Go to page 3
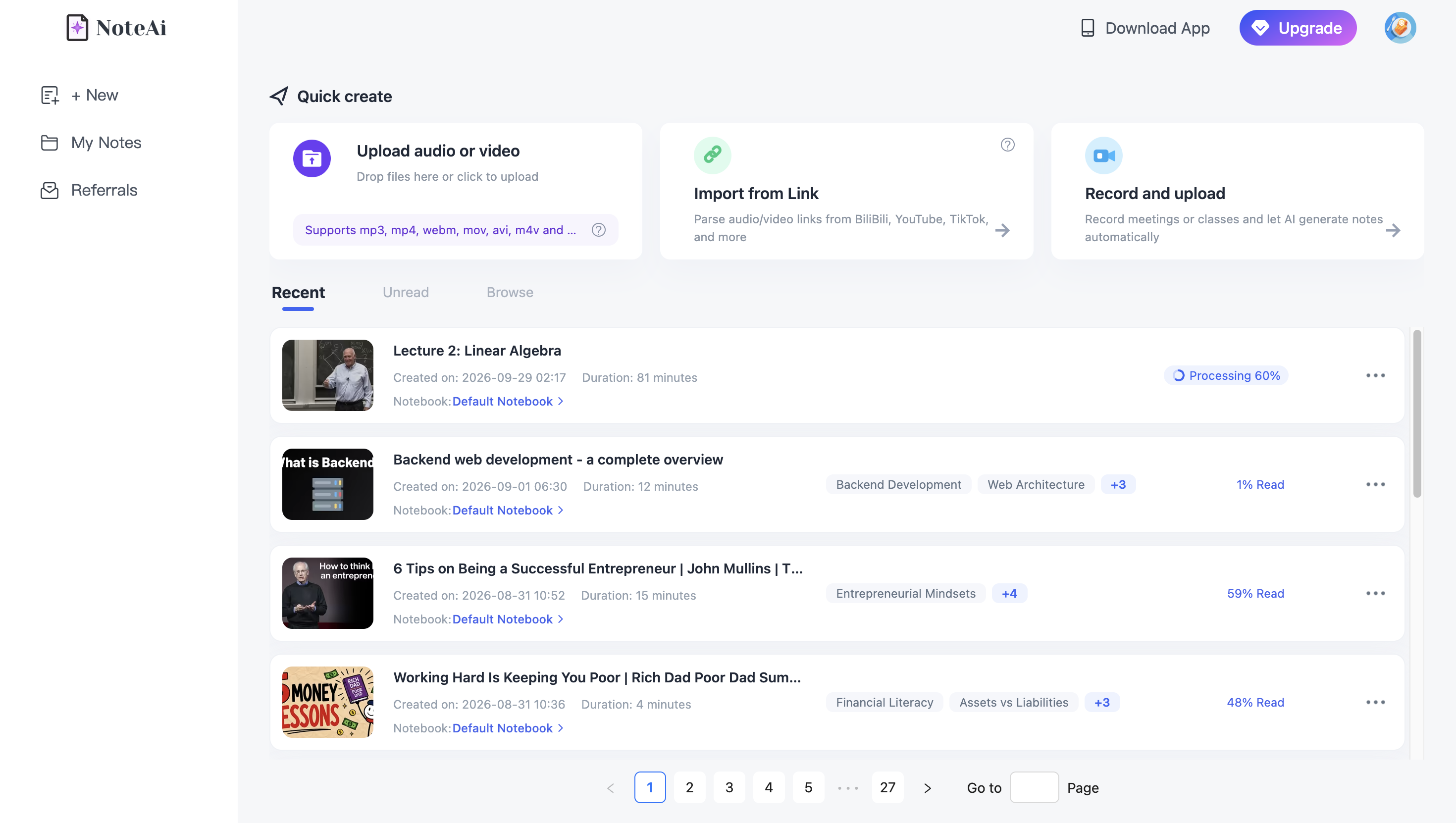The width and height of the screenshot is (1456, 823). click(x=729, y=788)
